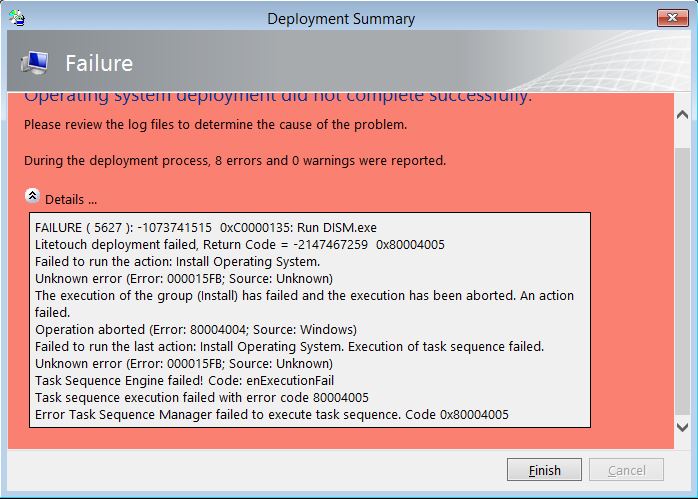Click the vertical scrollbar thumb

pos(682,281)
